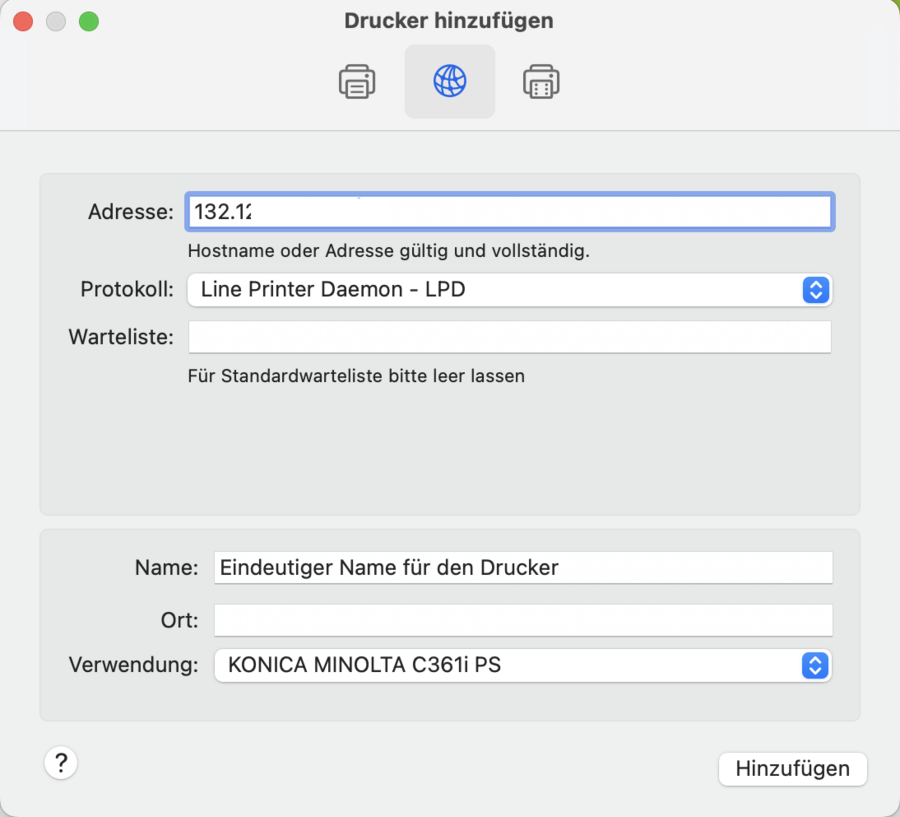Click the Verwendung label
This screenshot has height=817, width=900.
[134, 664]
